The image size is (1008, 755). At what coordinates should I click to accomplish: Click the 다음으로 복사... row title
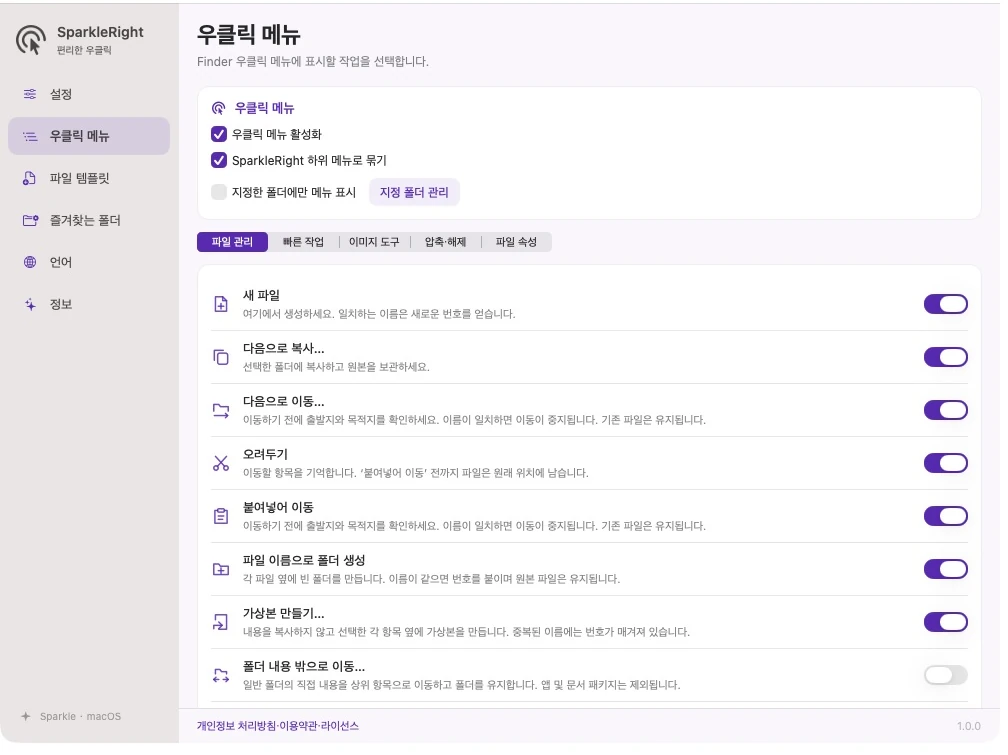pyautogui.click(x=284, y=349)
